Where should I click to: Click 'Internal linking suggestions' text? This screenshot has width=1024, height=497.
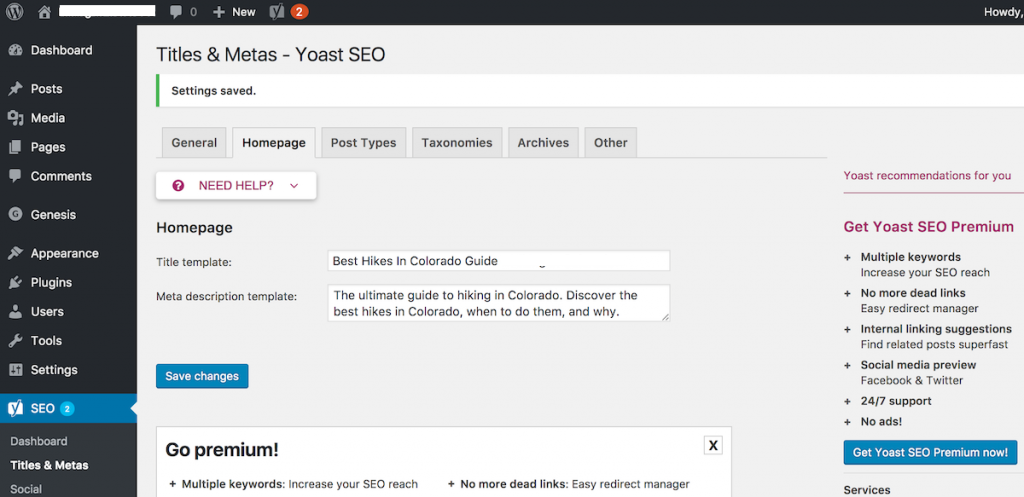point(936,329)
